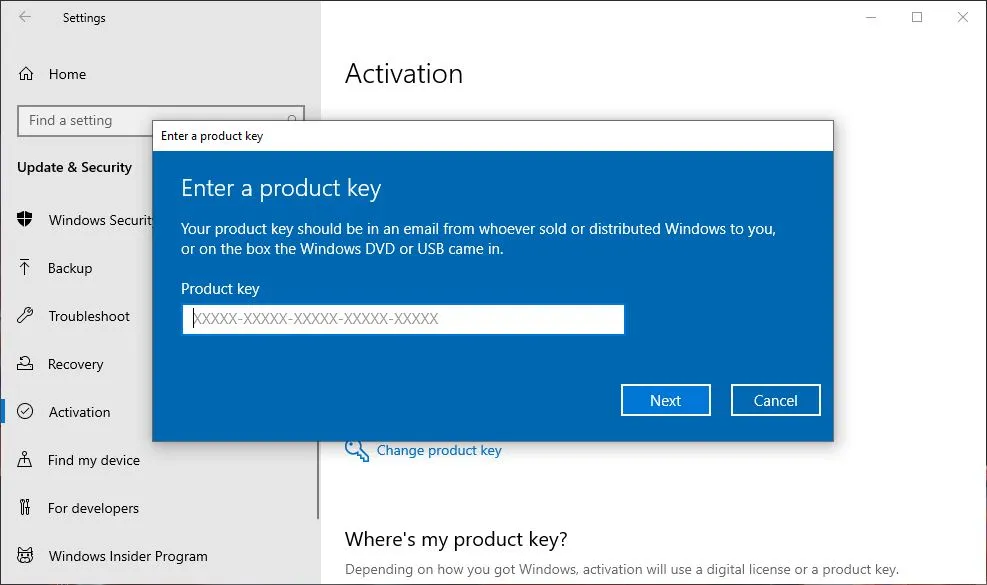Navigate to Troubleshoot settings page

click(x=85, y=316)
